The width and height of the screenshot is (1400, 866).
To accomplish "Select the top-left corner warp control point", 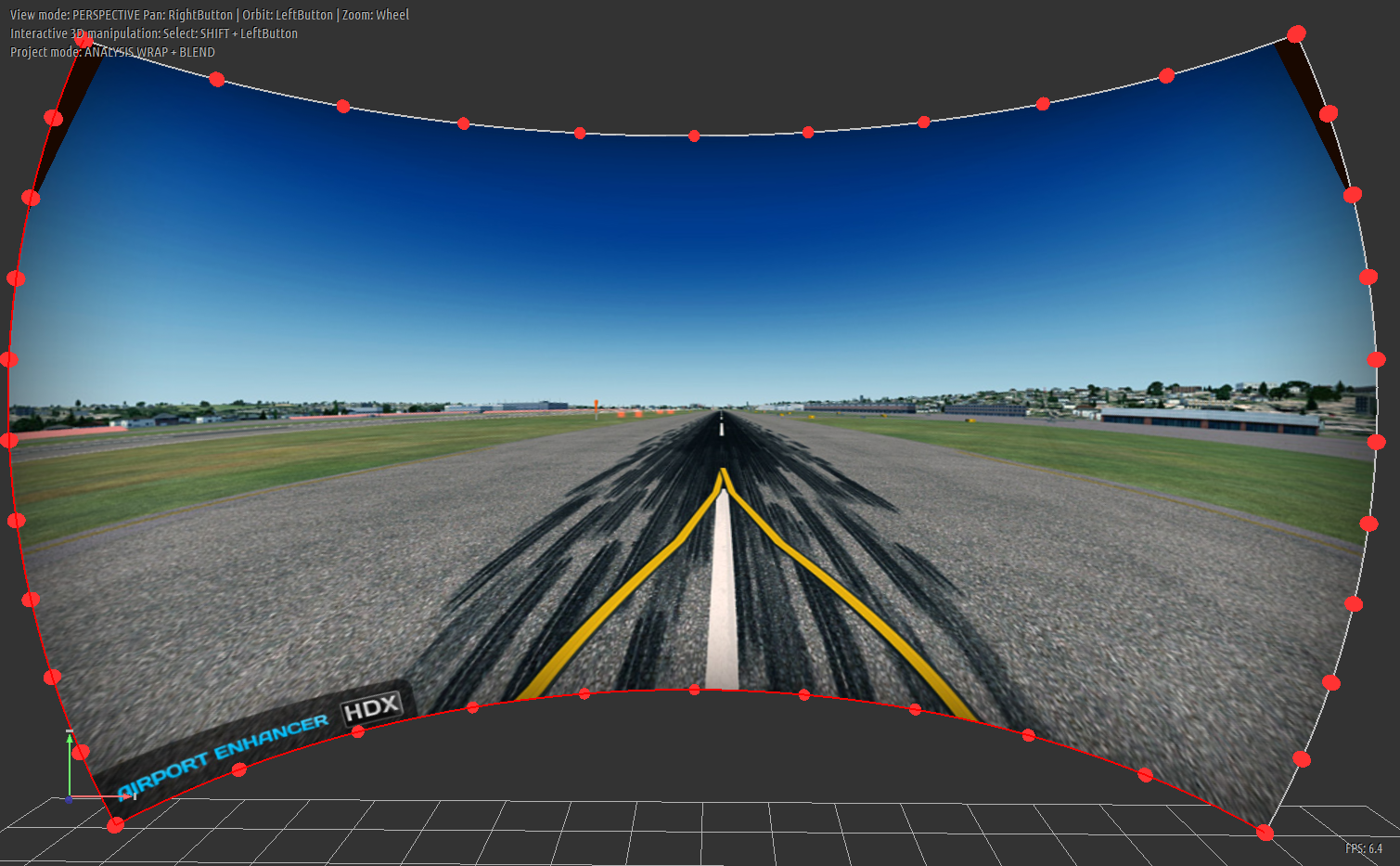I will tap(84, 38).
